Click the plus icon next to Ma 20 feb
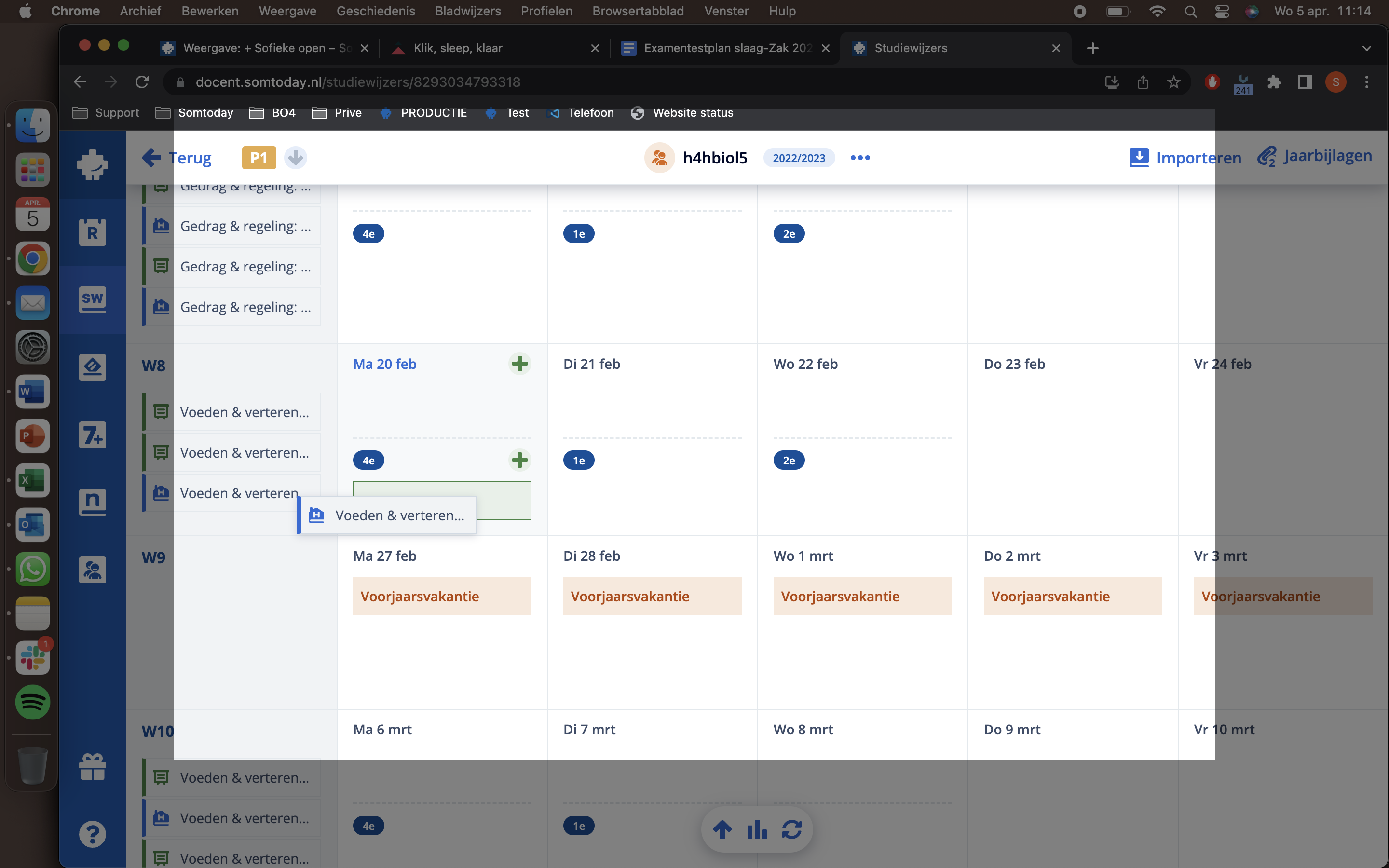 (519, 364)
